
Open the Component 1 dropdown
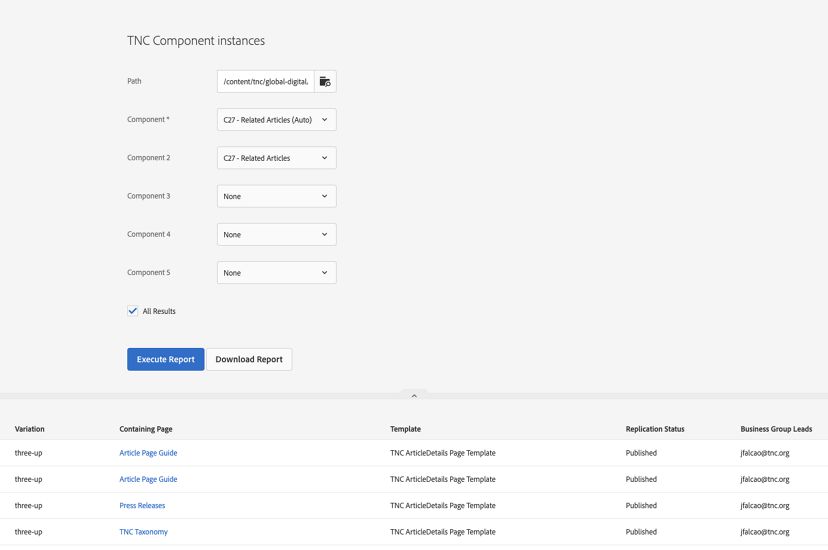click(276, 120)
